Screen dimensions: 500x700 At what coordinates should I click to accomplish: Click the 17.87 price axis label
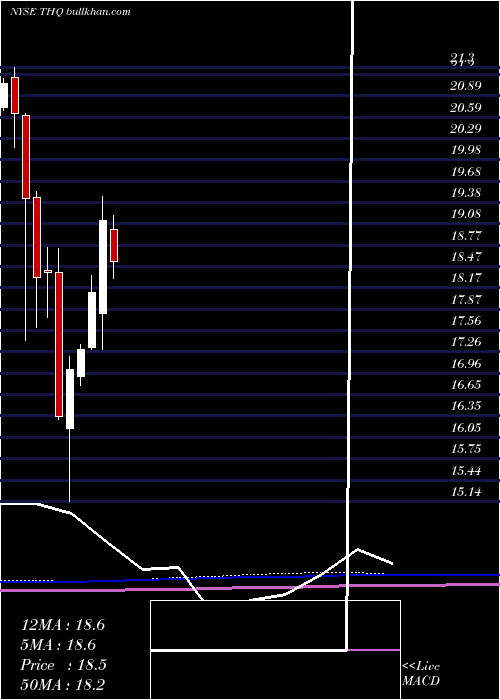466,299
